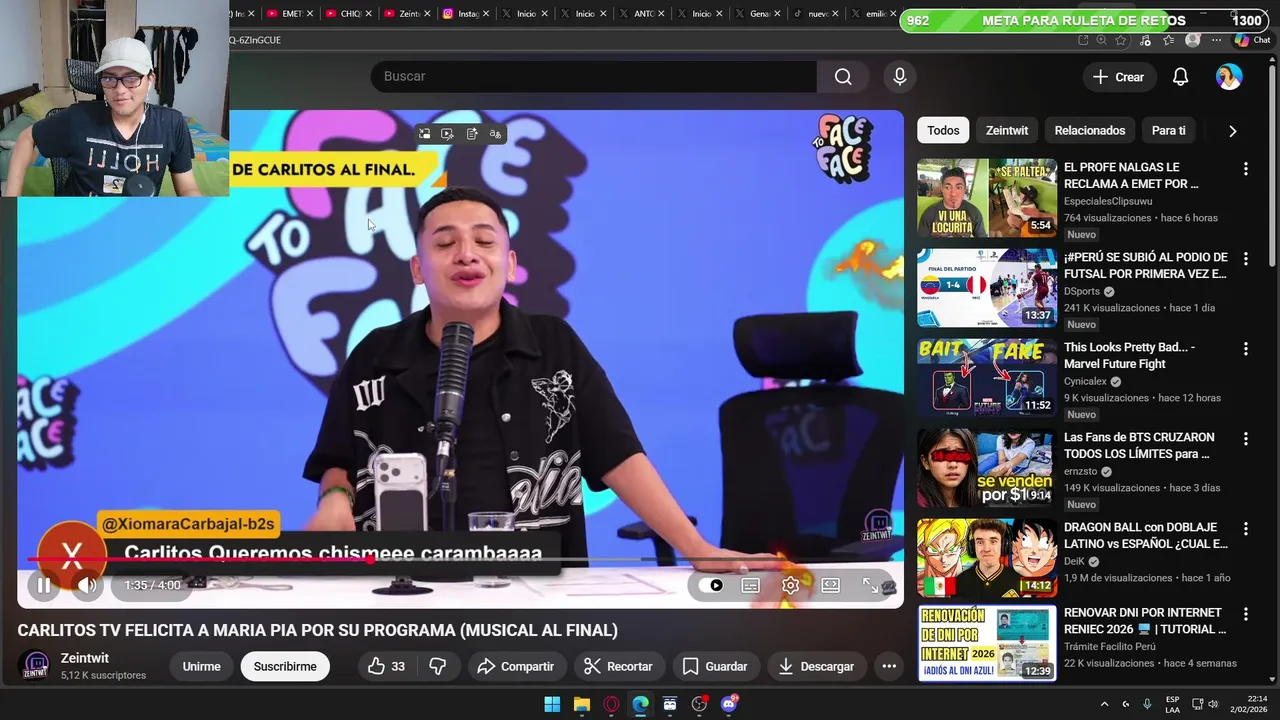The height and width of the screenshot is (720, 1280).
Task: Open 'DRAGON BALL con DOBLAJE LATINO' title
Action: (x=1146, y=536)
